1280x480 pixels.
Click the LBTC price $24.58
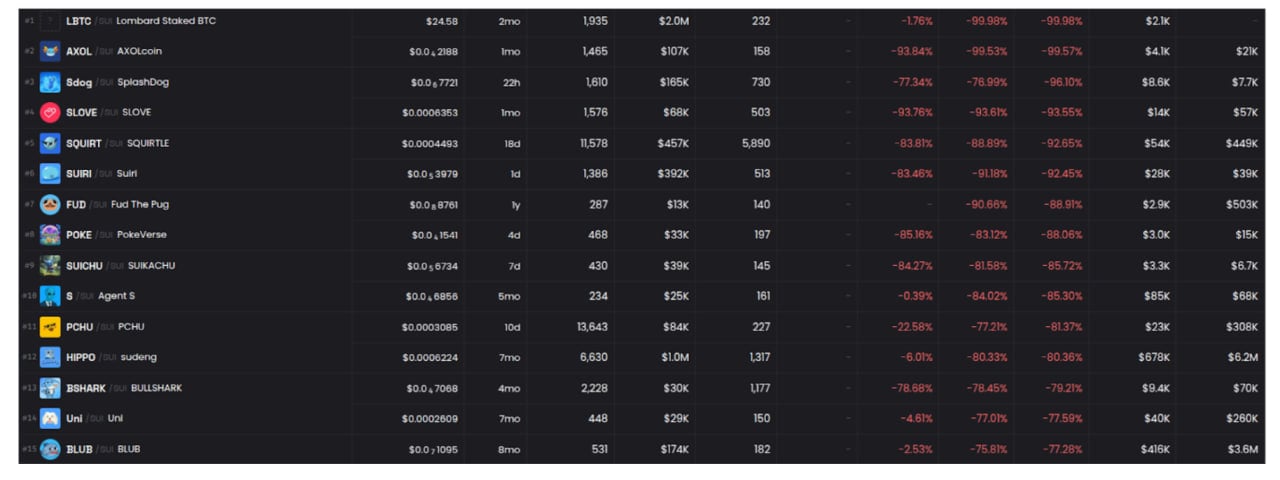441,21
